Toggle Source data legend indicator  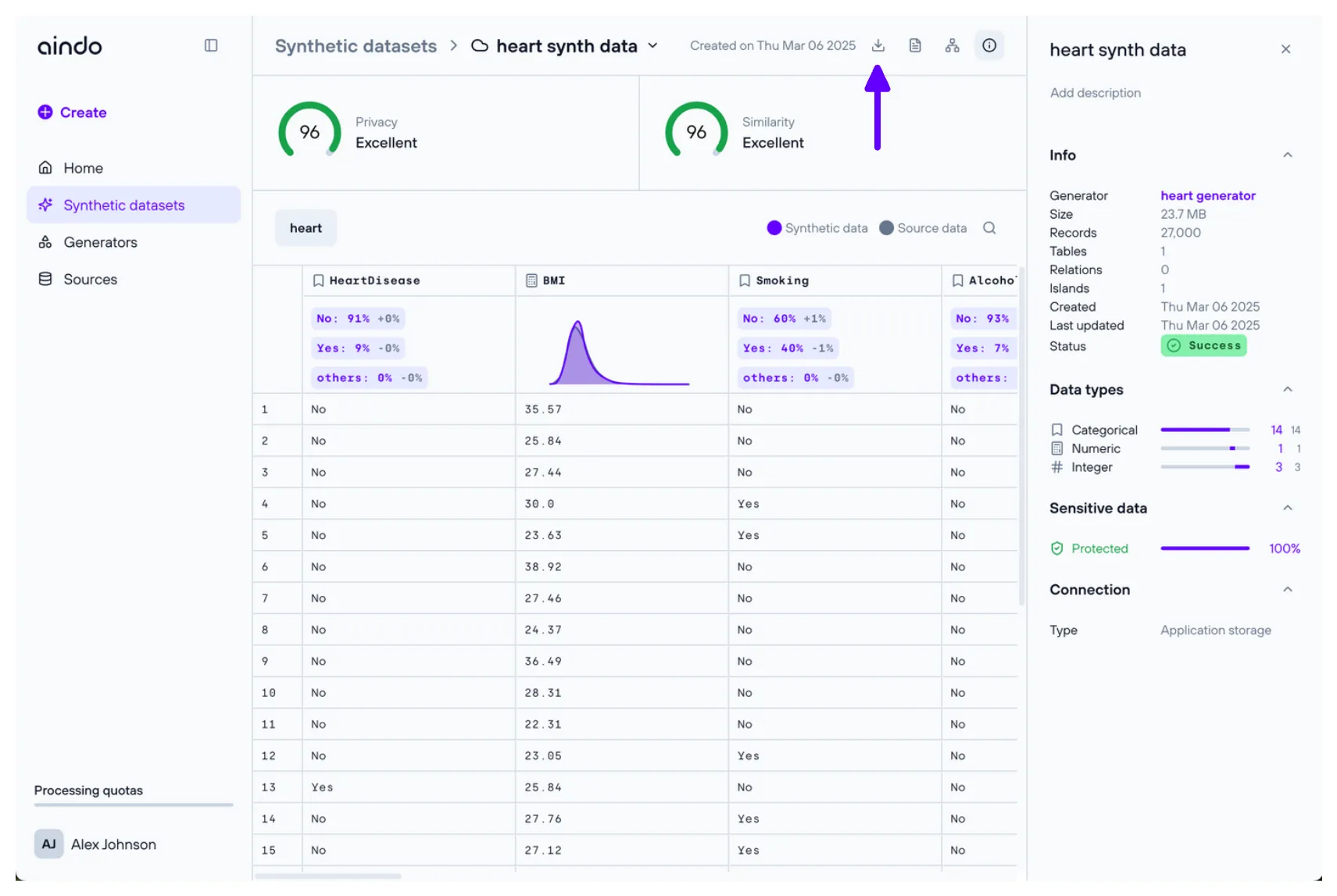click(886, 228)
